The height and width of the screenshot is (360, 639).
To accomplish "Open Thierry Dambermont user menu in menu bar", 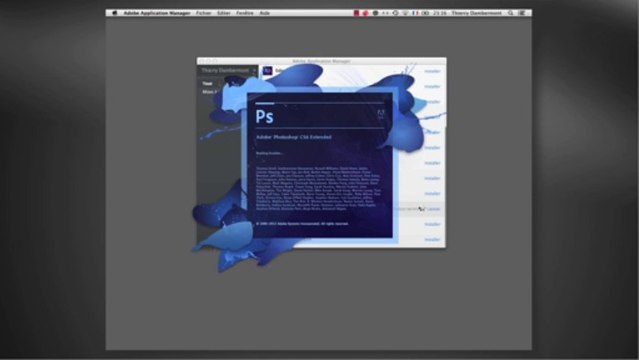I will click(476, 13).
